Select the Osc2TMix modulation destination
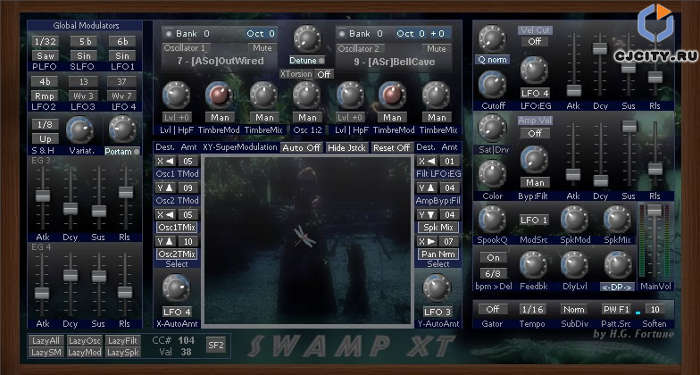The height and width of the screenshot is (375, 700). 177,254
